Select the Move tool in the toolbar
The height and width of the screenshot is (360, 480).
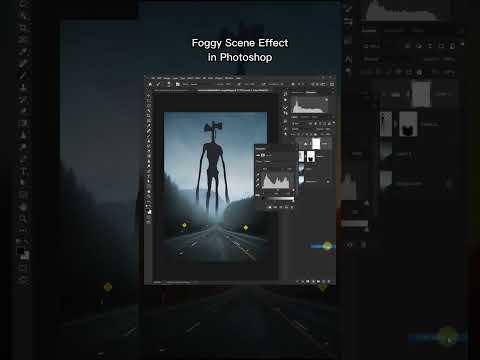149,95
